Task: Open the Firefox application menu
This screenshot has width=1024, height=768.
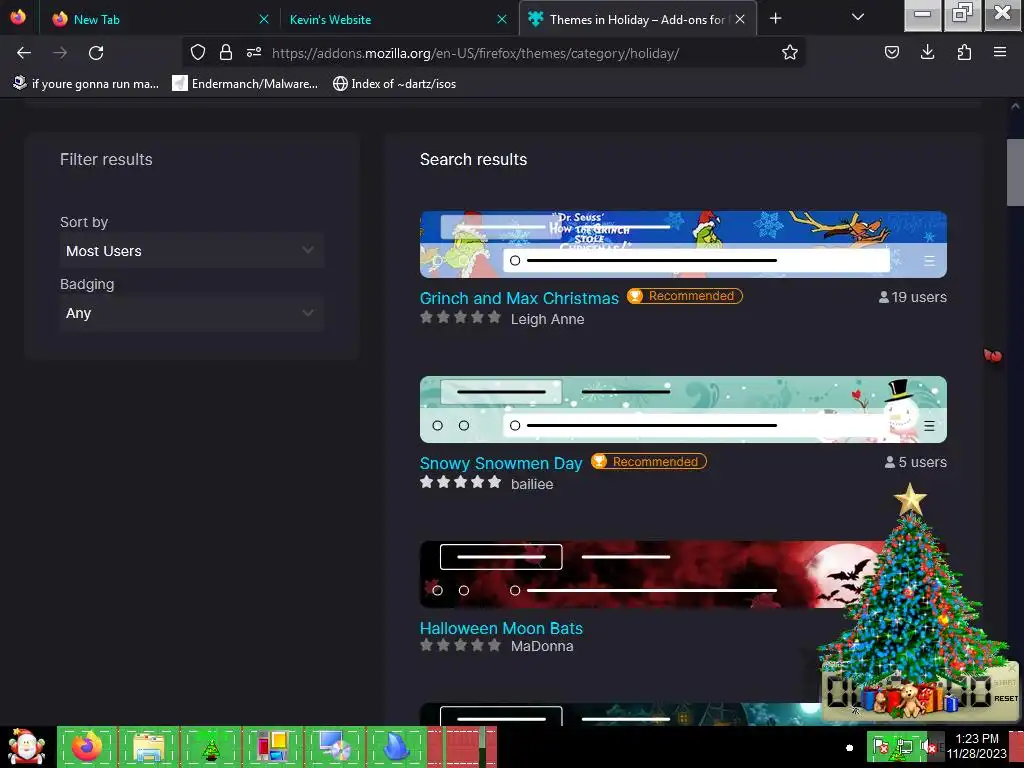Action: click(1000, 53)
